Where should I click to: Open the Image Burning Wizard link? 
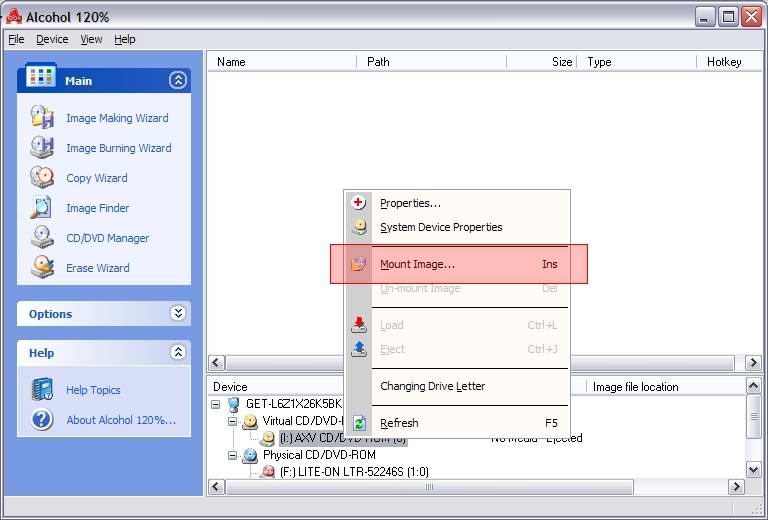119,148
